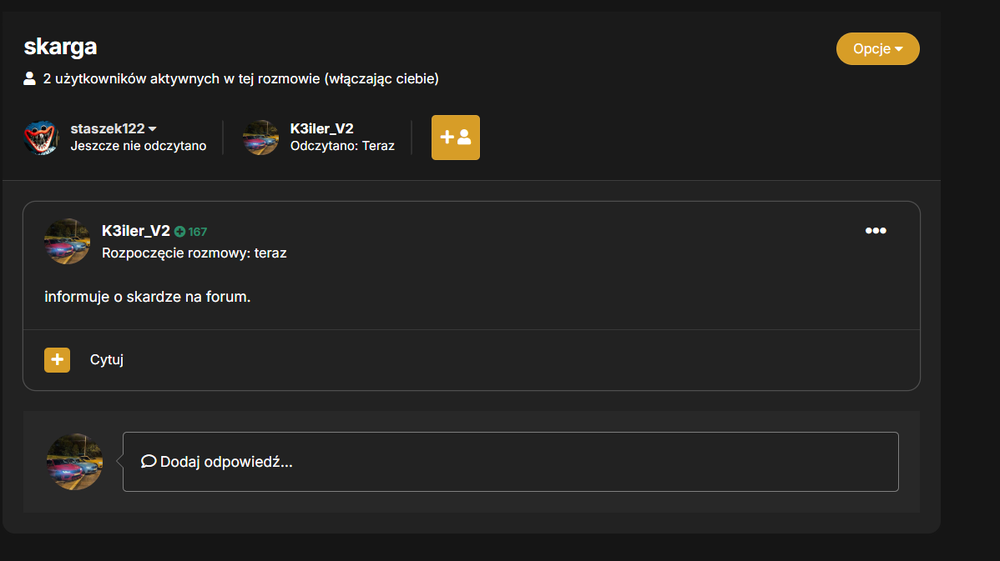
Task: Open K3iler_V2 avatar in participants list
Action: 261,137
